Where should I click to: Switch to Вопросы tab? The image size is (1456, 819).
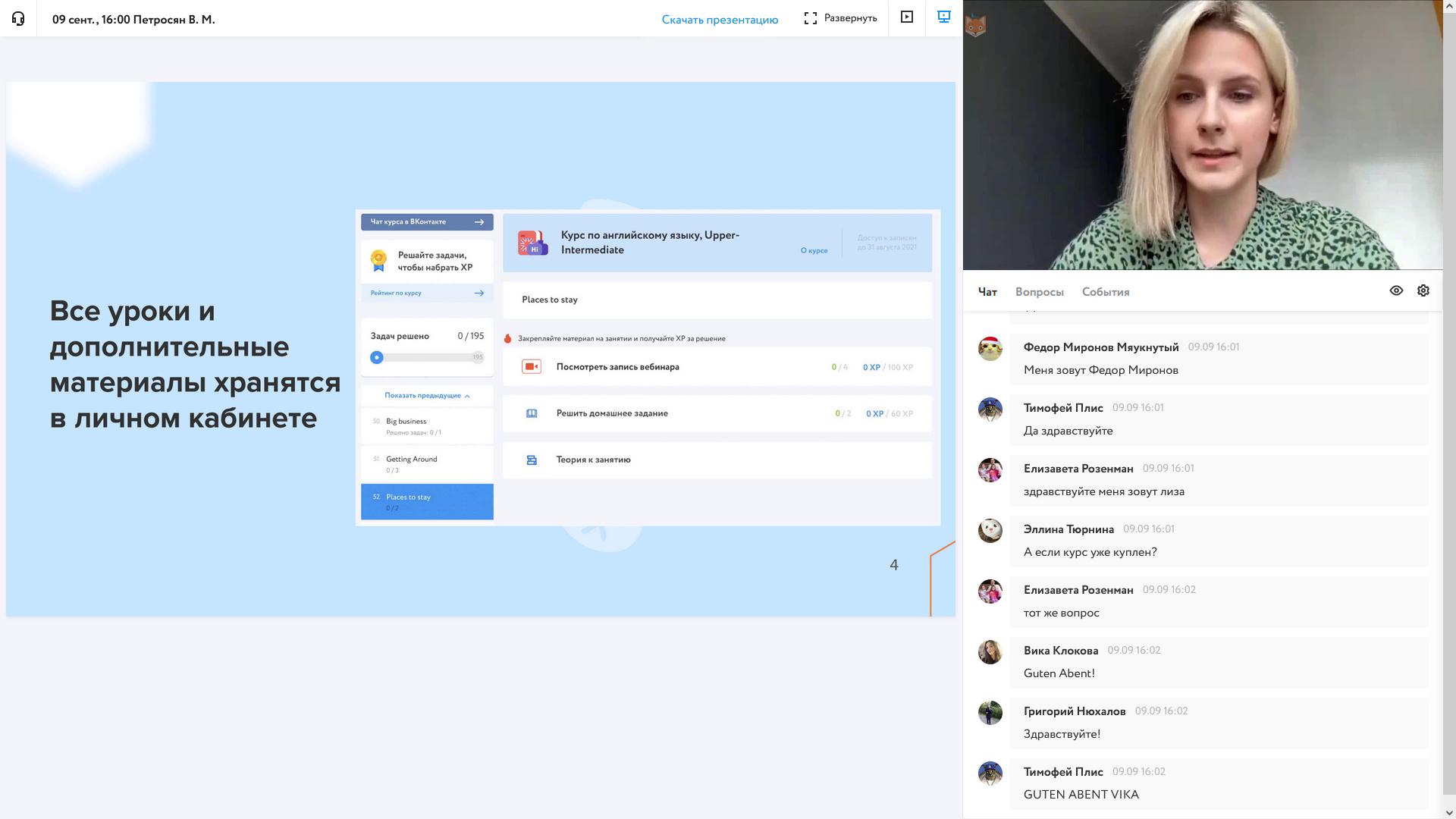tap(1039, 292)
